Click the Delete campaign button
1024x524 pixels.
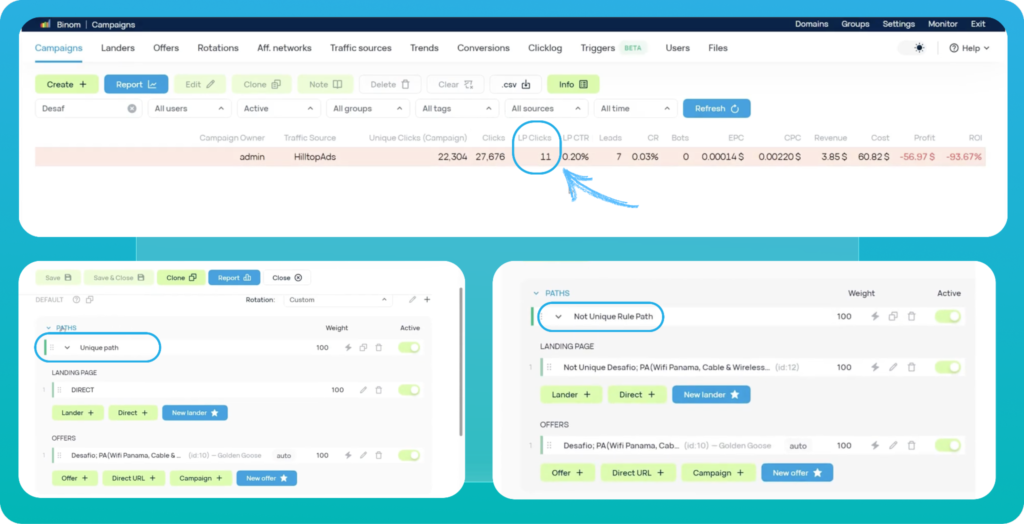click(x=391, y=84)
